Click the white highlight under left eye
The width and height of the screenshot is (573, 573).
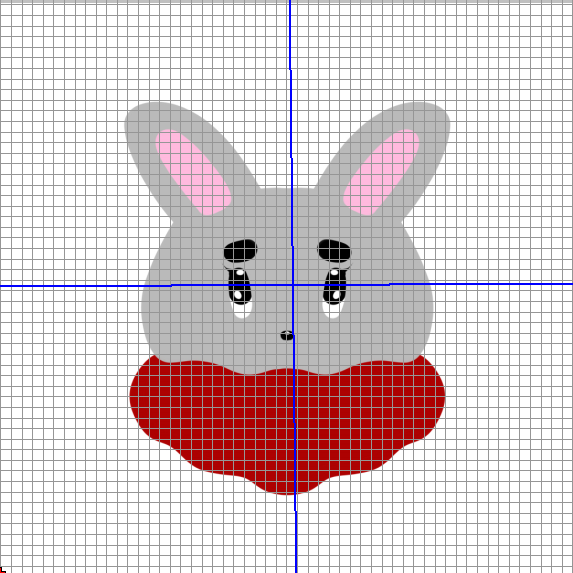(x=242, y=310)
